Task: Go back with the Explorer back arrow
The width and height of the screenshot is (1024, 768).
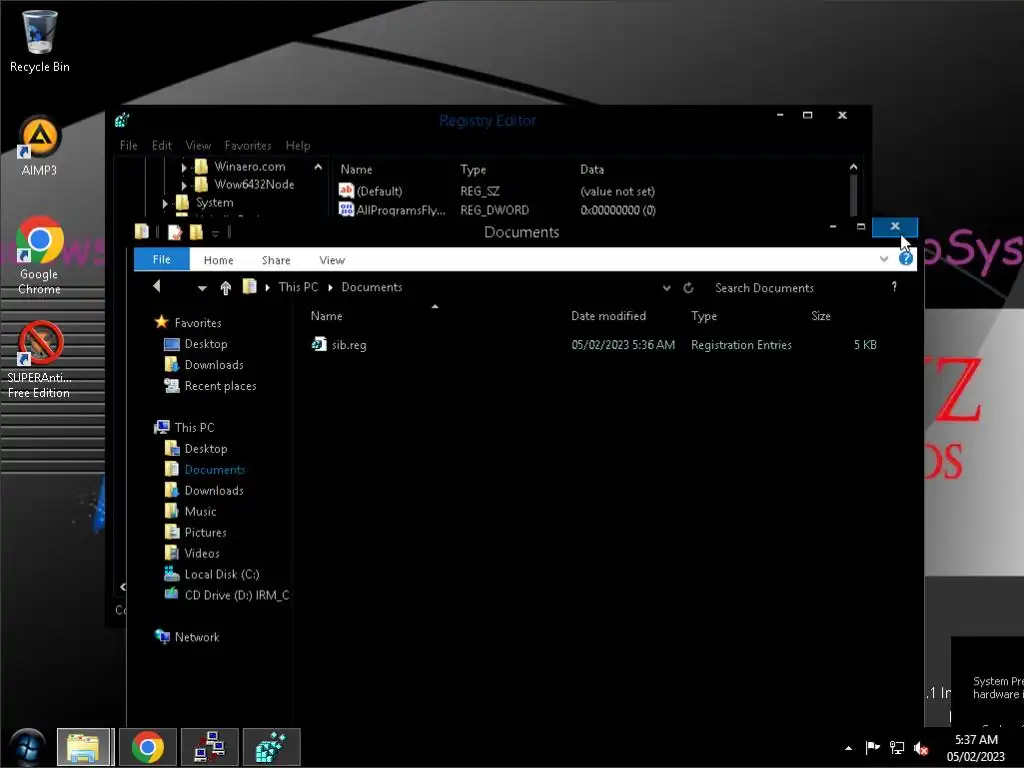Action: [x=157, y=286]
